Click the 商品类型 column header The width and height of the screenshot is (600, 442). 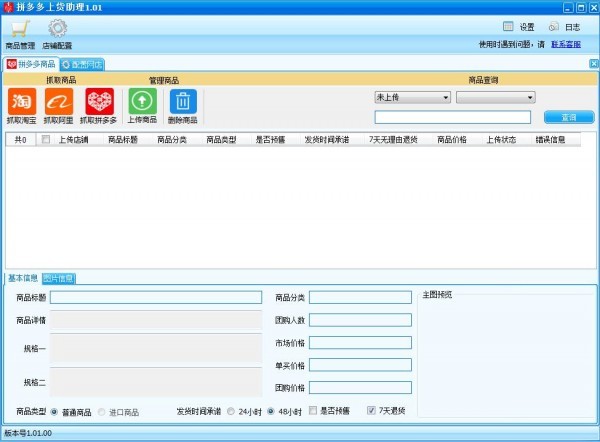(x=221, y=140)
